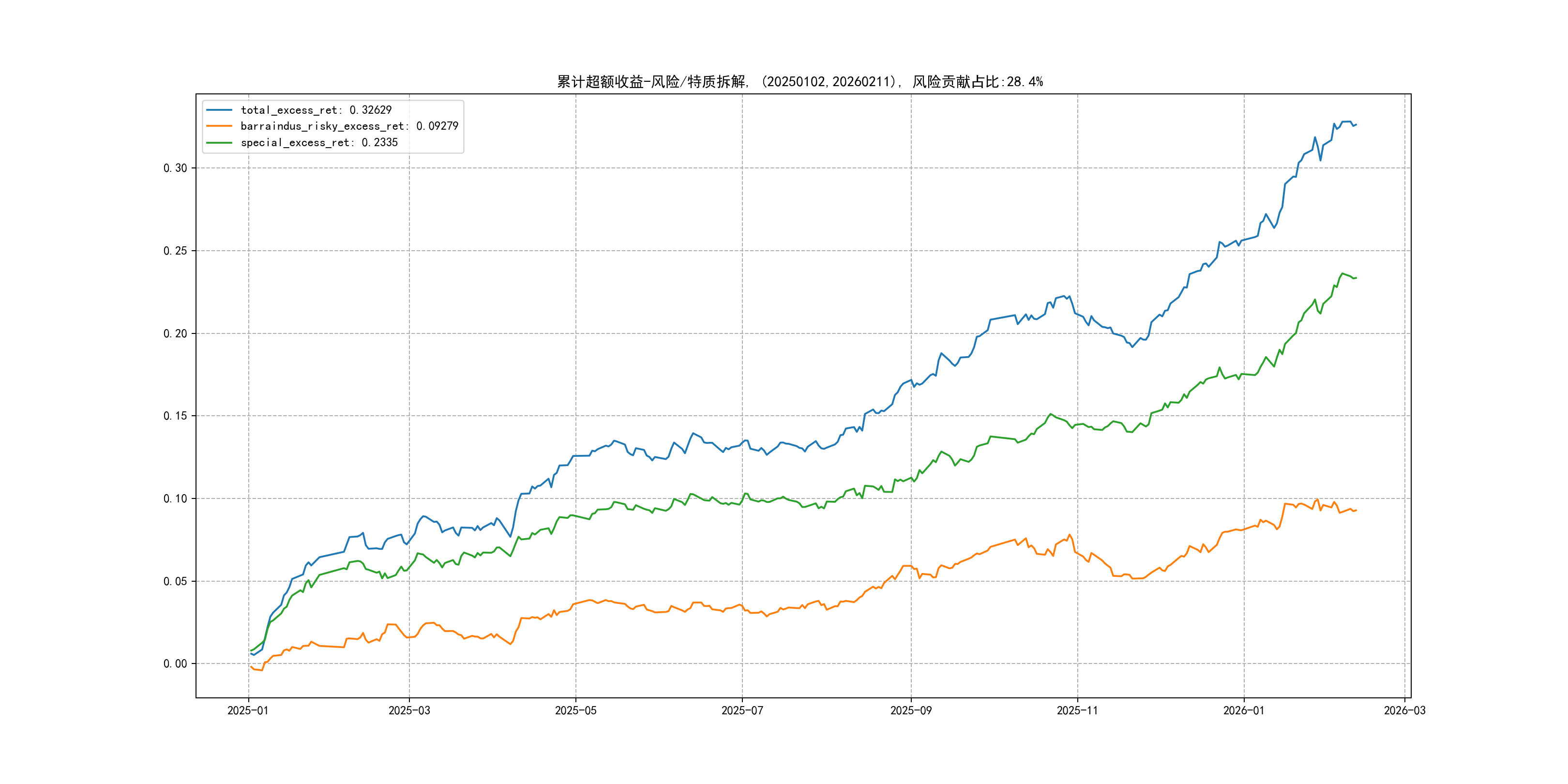This screenshot has height=784, width=1568.
Task: Click the 0.00 y-axis tick label
Action: (175, 664)
